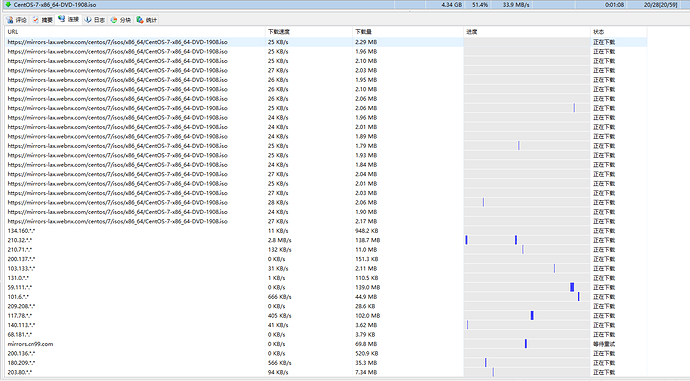Select the peer row 210.32.*.*

coord(326,240)
